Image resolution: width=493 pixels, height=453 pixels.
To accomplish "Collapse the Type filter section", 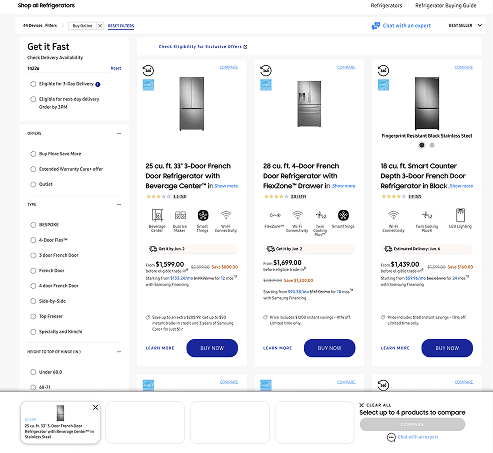I will [x=119, y=205].
